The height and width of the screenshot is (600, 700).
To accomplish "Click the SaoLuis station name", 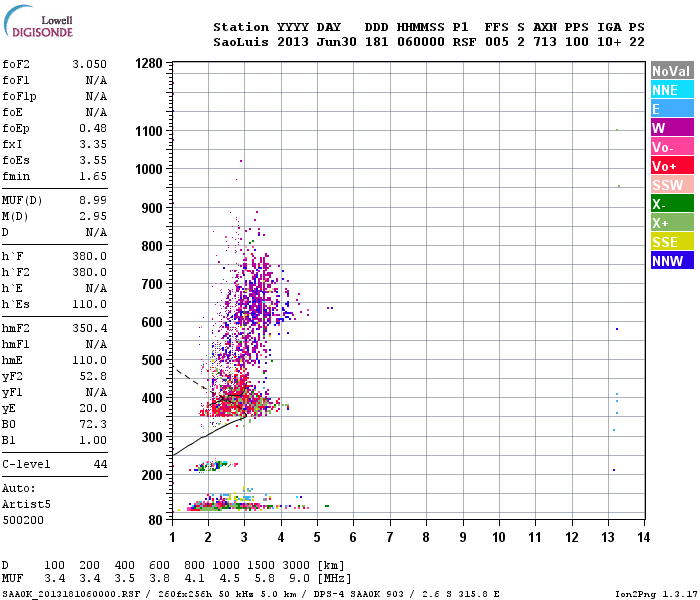I will (241, 42).
